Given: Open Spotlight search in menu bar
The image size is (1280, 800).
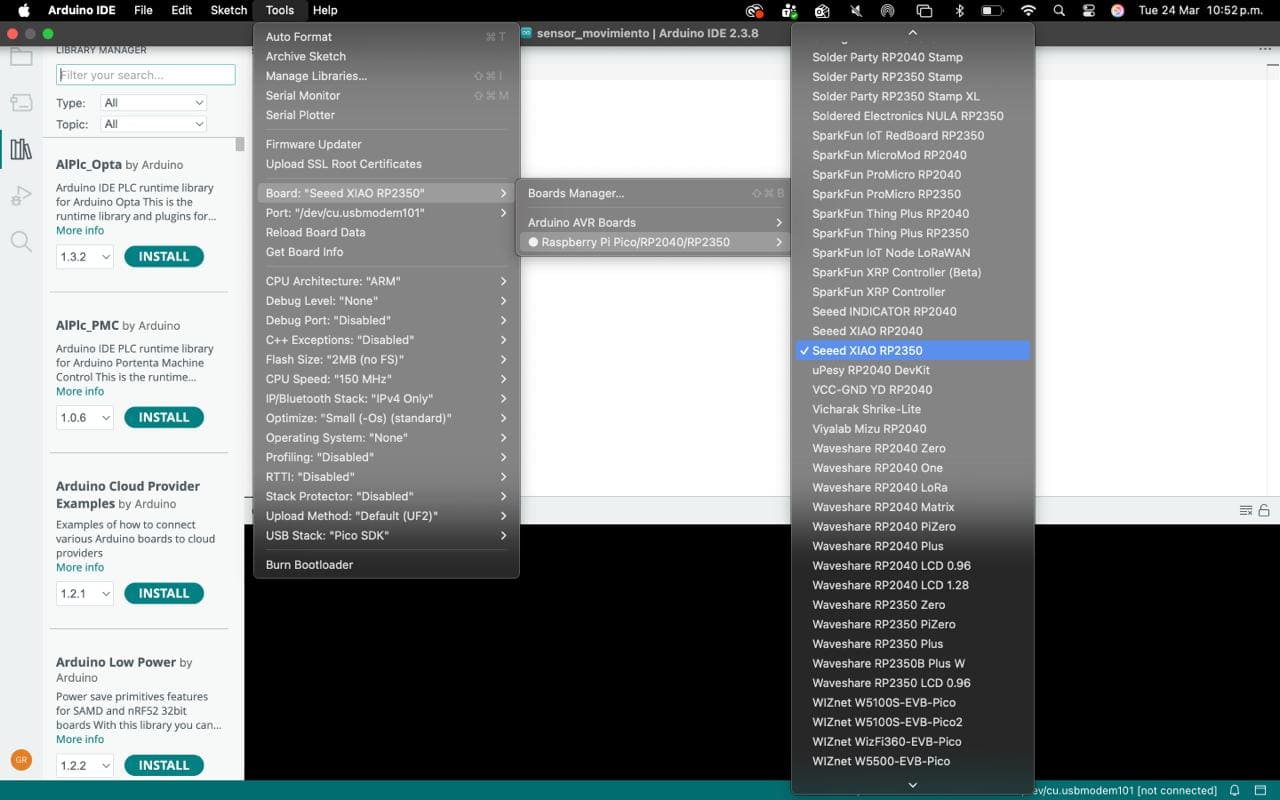Looking at the screenshot, I should (1059, 10).
